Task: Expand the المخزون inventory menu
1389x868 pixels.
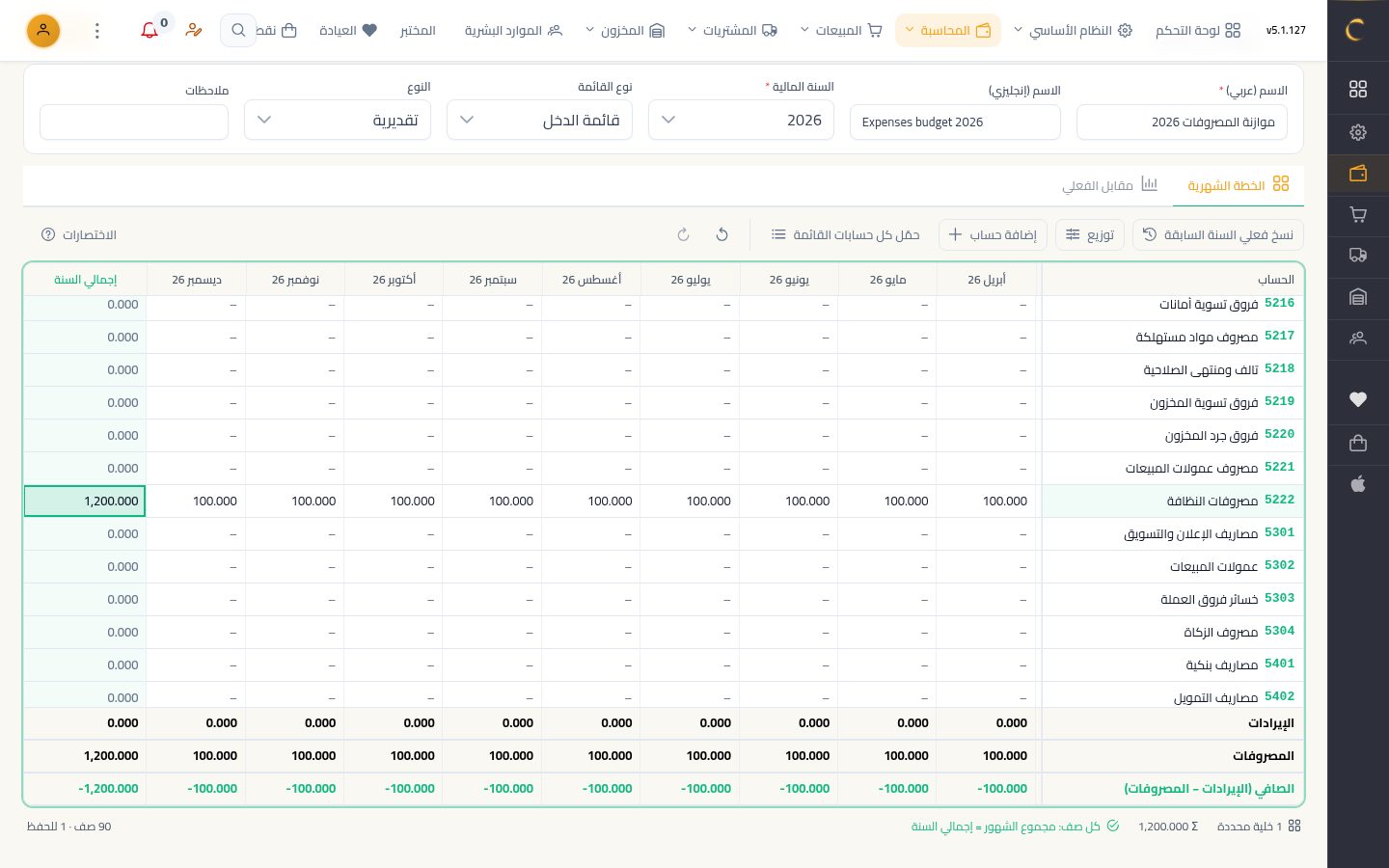Action: click(625, 31)
